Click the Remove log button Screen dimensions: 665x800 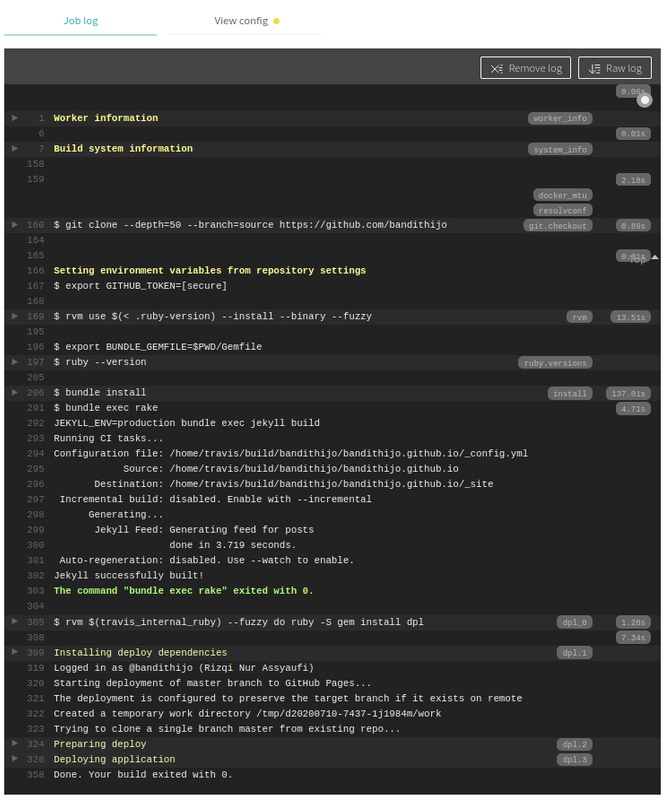click(526, 68)
